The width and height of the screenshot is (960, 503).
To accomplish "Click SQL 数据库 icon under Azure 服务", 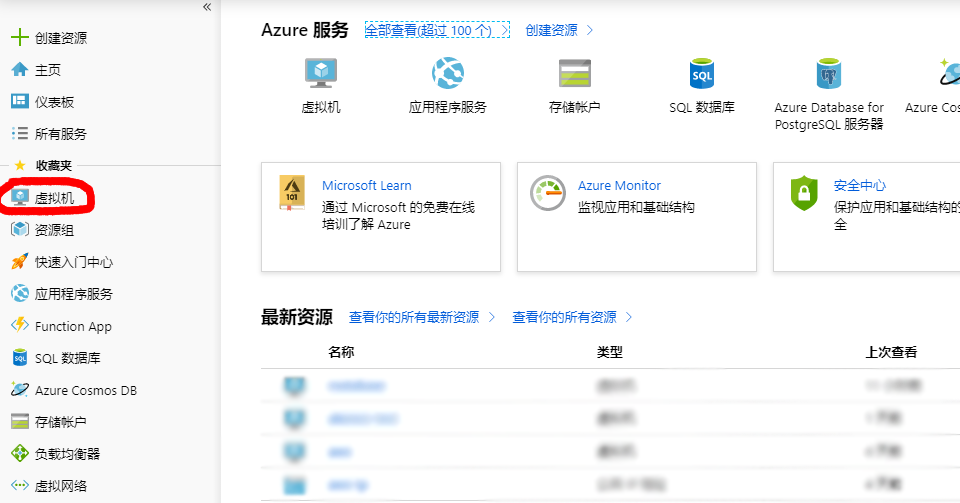I will pos(702,73).
